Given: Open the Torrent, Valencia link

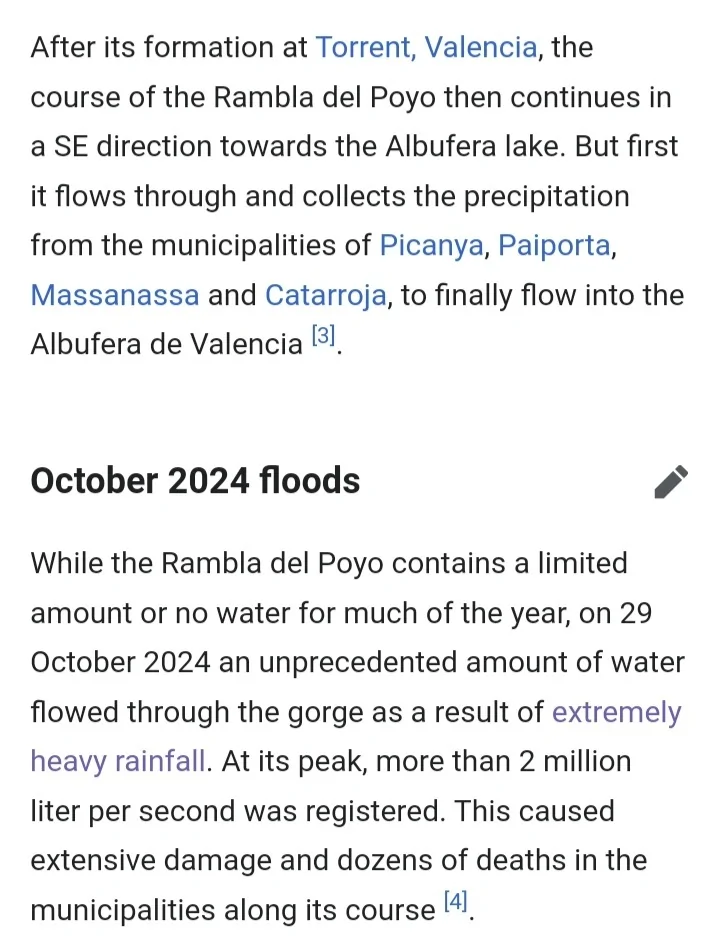Looking at the screenshot, I should pyautogui.click(x=426, y=48).
